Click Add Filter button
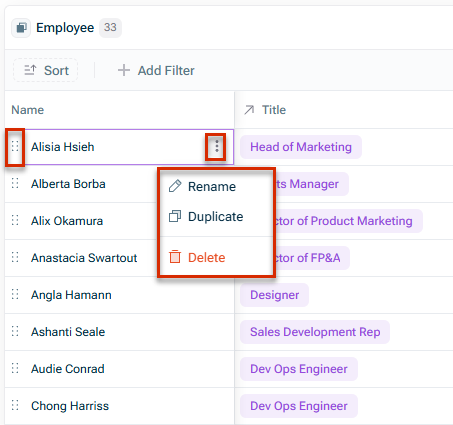 tap(156, 70)
